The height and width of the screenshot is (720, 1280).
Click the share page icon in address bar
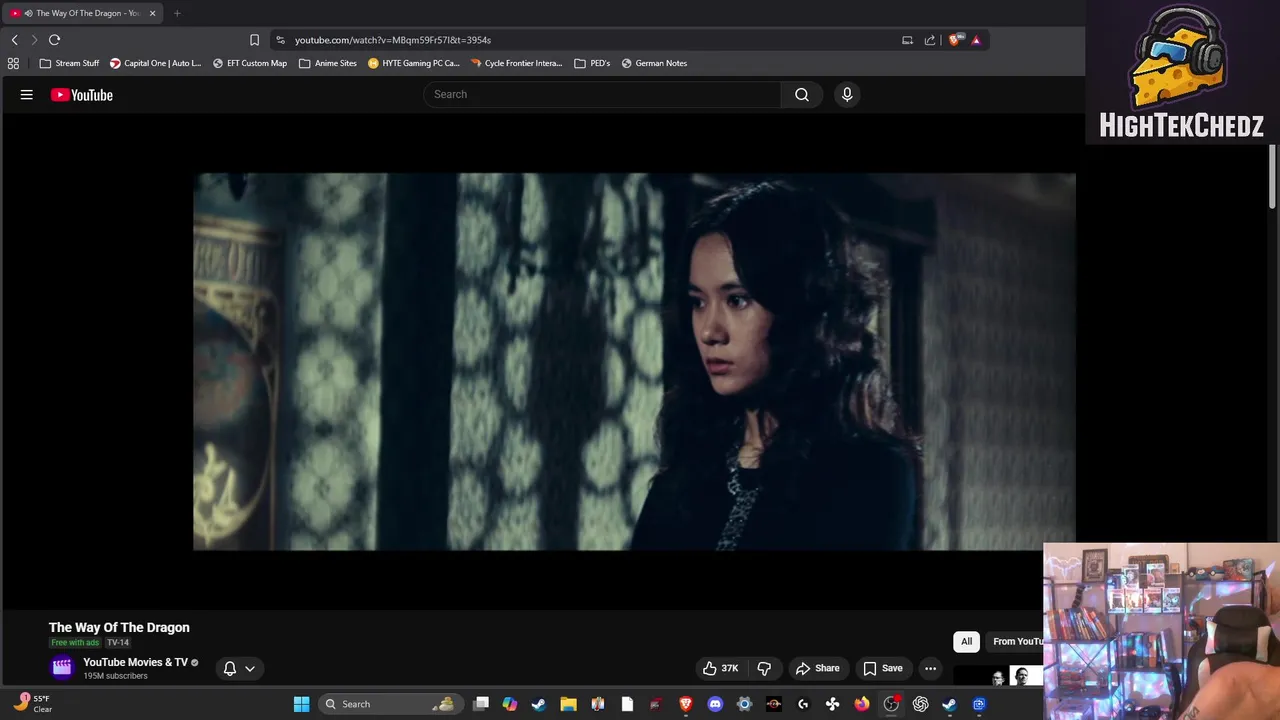point(929,40)
